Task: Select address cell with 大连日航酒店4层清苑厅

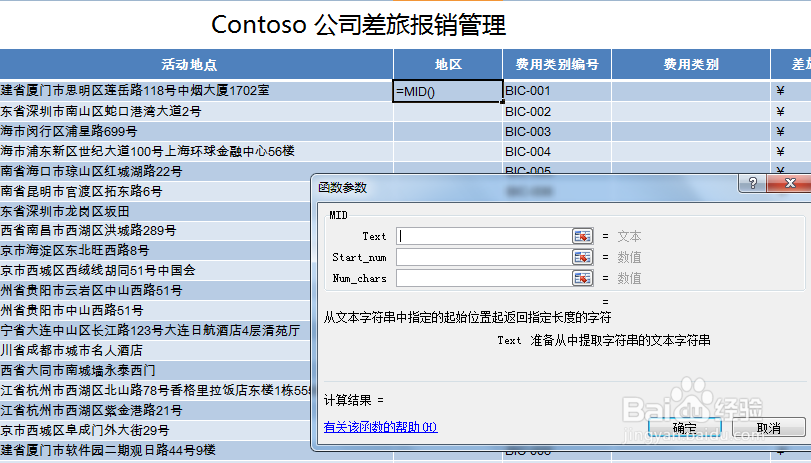Action: pos(155,331)
